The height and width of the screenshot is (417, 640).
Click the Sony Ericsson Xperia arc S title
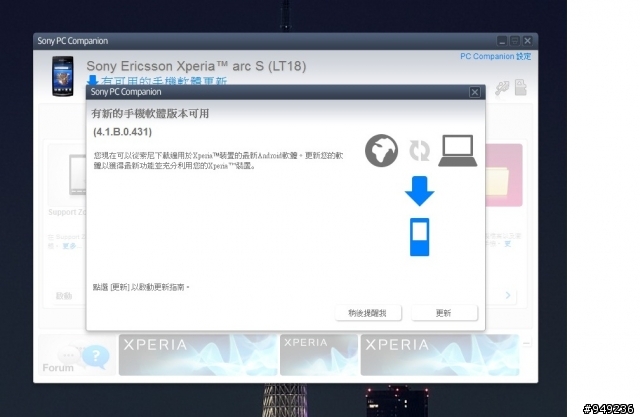[196, 66]
